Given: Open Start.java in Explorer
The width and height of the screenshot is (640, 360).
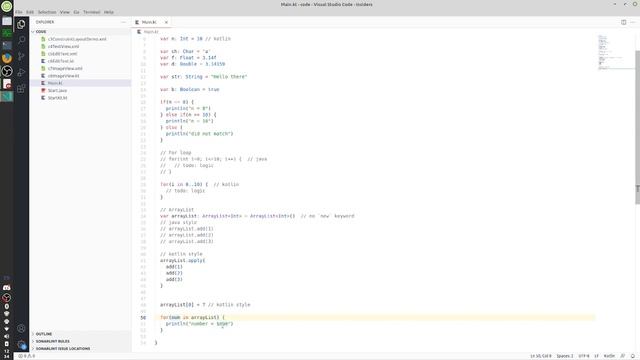Looking at the screenshot, I should (x=80, y=91).
